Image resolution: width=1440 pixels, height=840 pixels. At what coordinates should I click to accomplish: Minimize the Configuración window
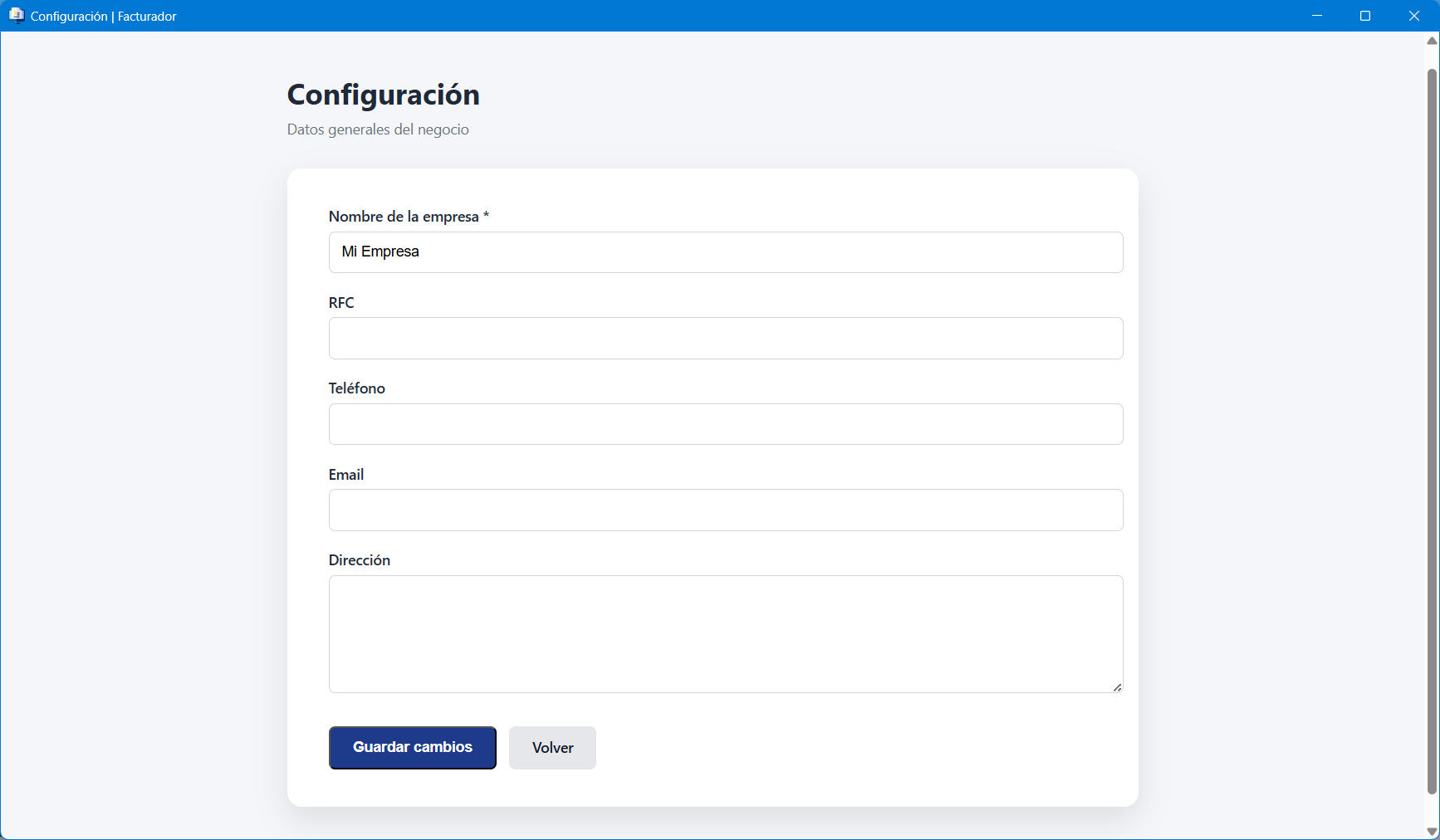1316,16
